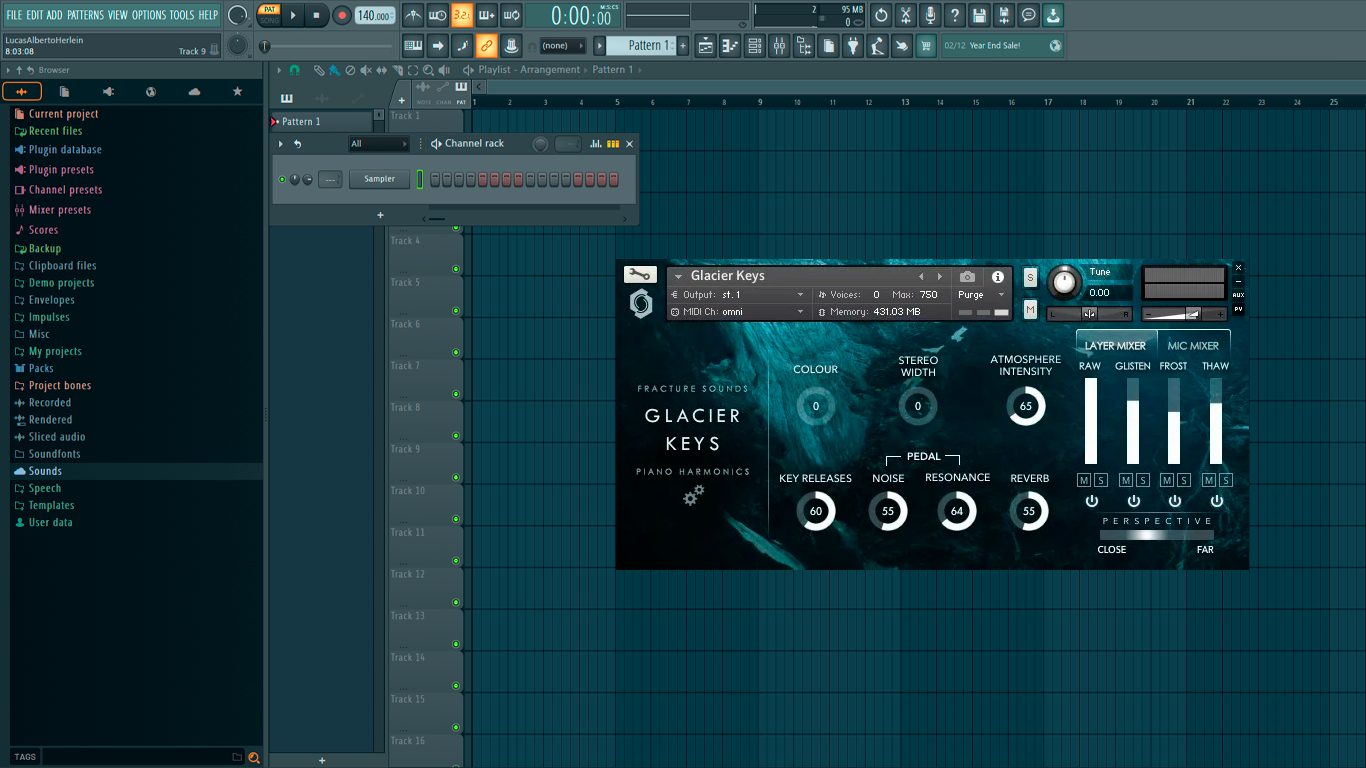
Task: Select the playlist pencil draw tool
Action: (319, 70)
